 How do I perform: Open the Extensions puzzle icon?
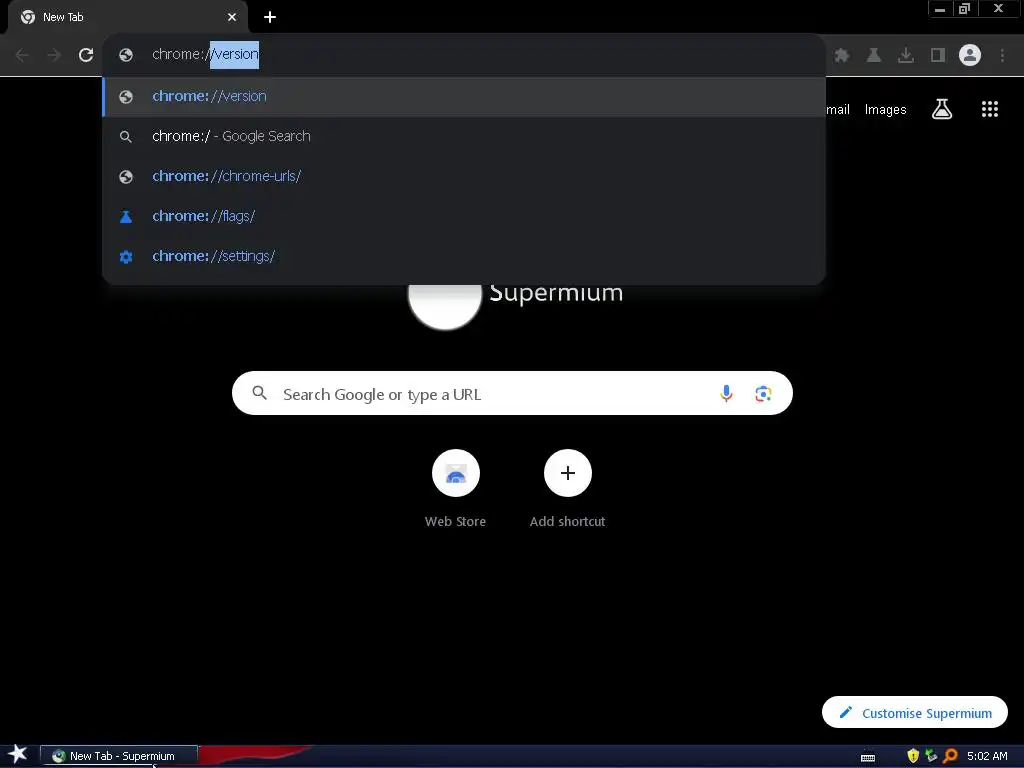tap(842, 55)
